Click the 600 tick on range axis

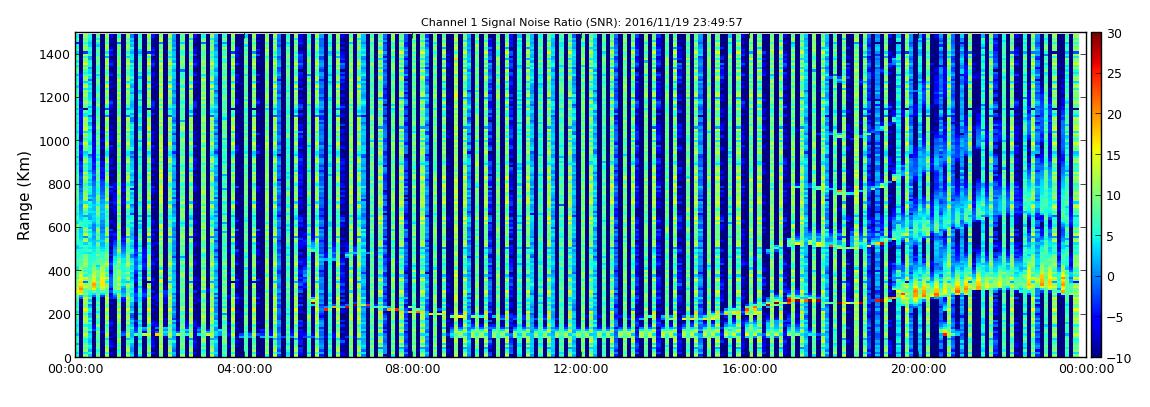coord(59,227)
